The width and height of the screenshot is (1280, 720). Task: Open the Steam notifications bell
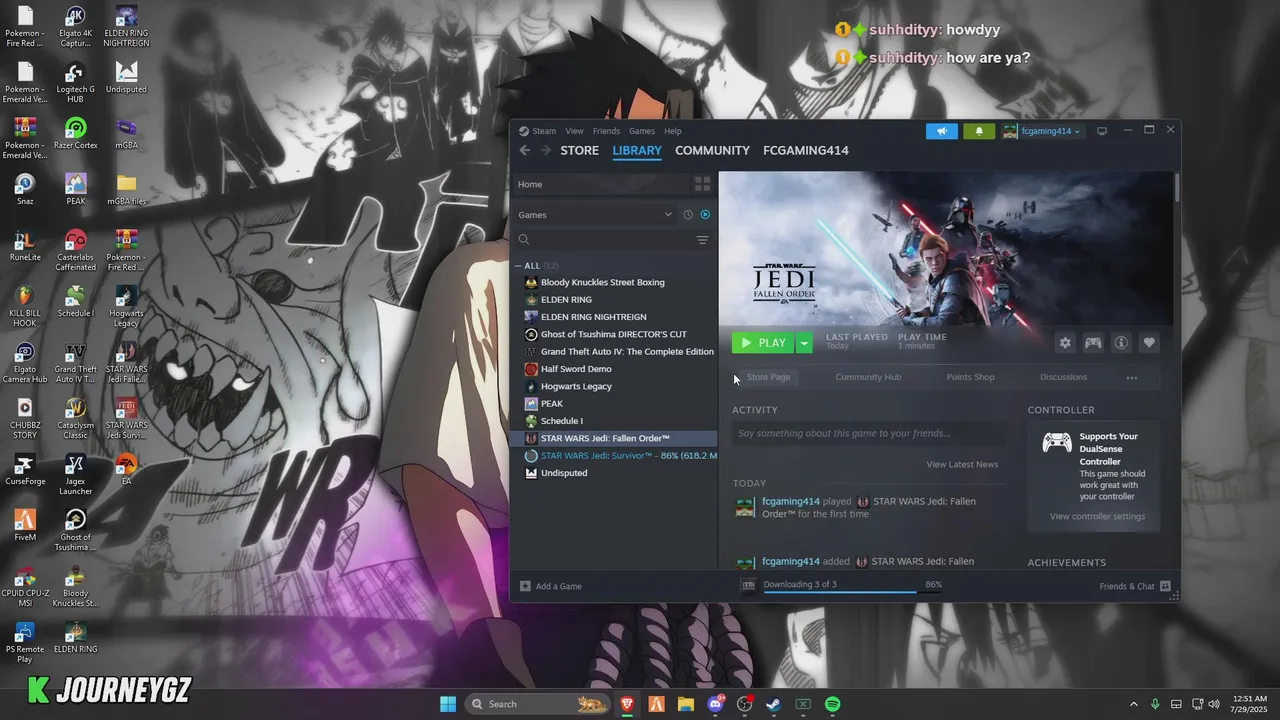(979, 131)
